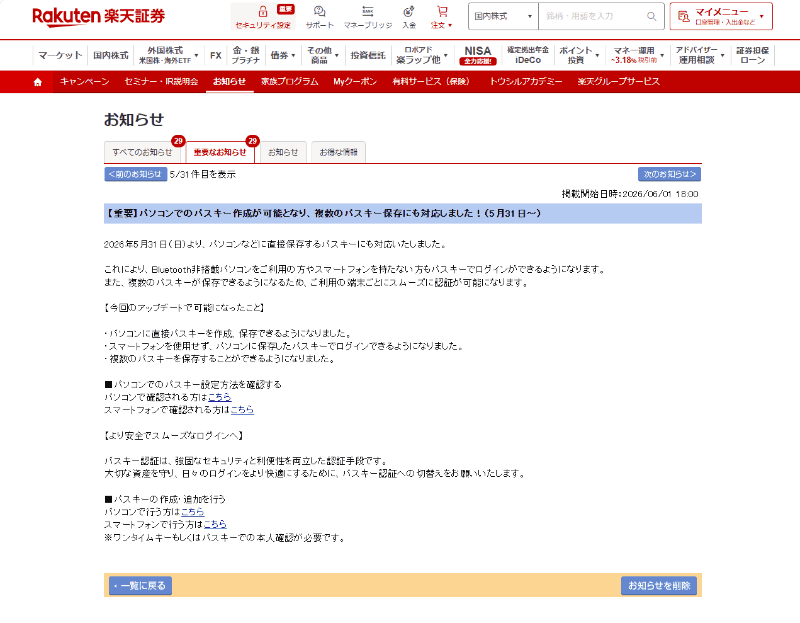Expand the アドバイザー運用相談 menu
Screen dimensions: 800x623
[699, 55]
